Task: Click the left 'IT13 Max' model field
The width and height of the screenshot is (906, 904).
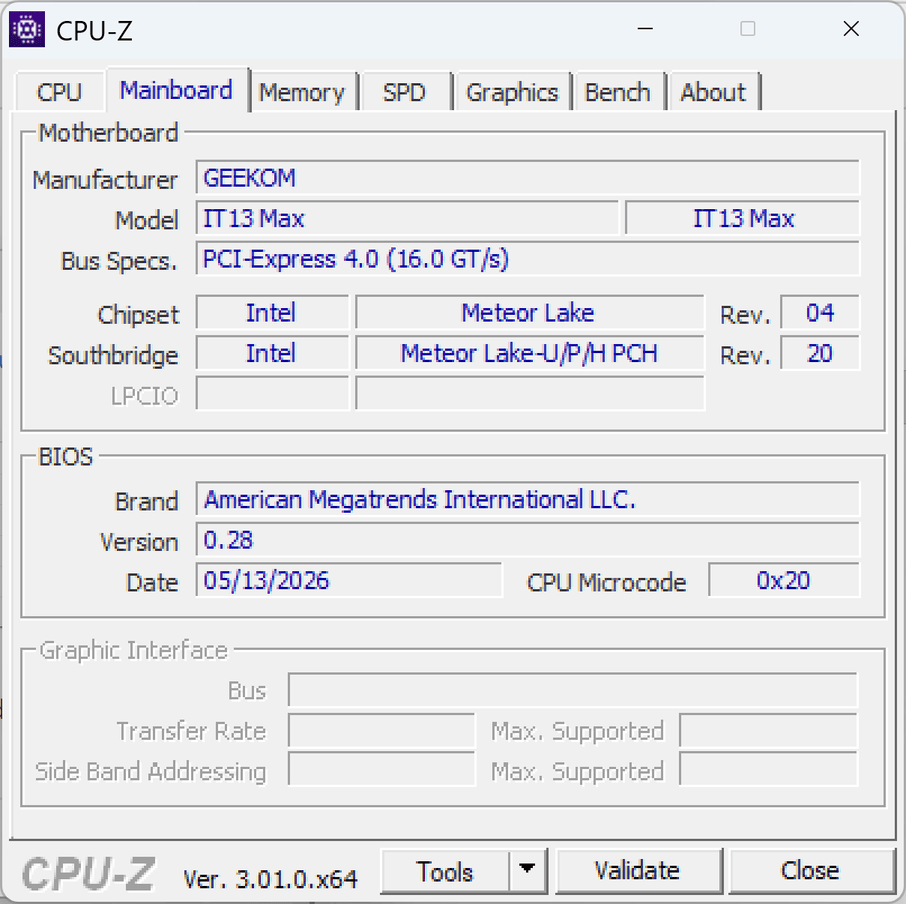Action: (x=407, y=218)
